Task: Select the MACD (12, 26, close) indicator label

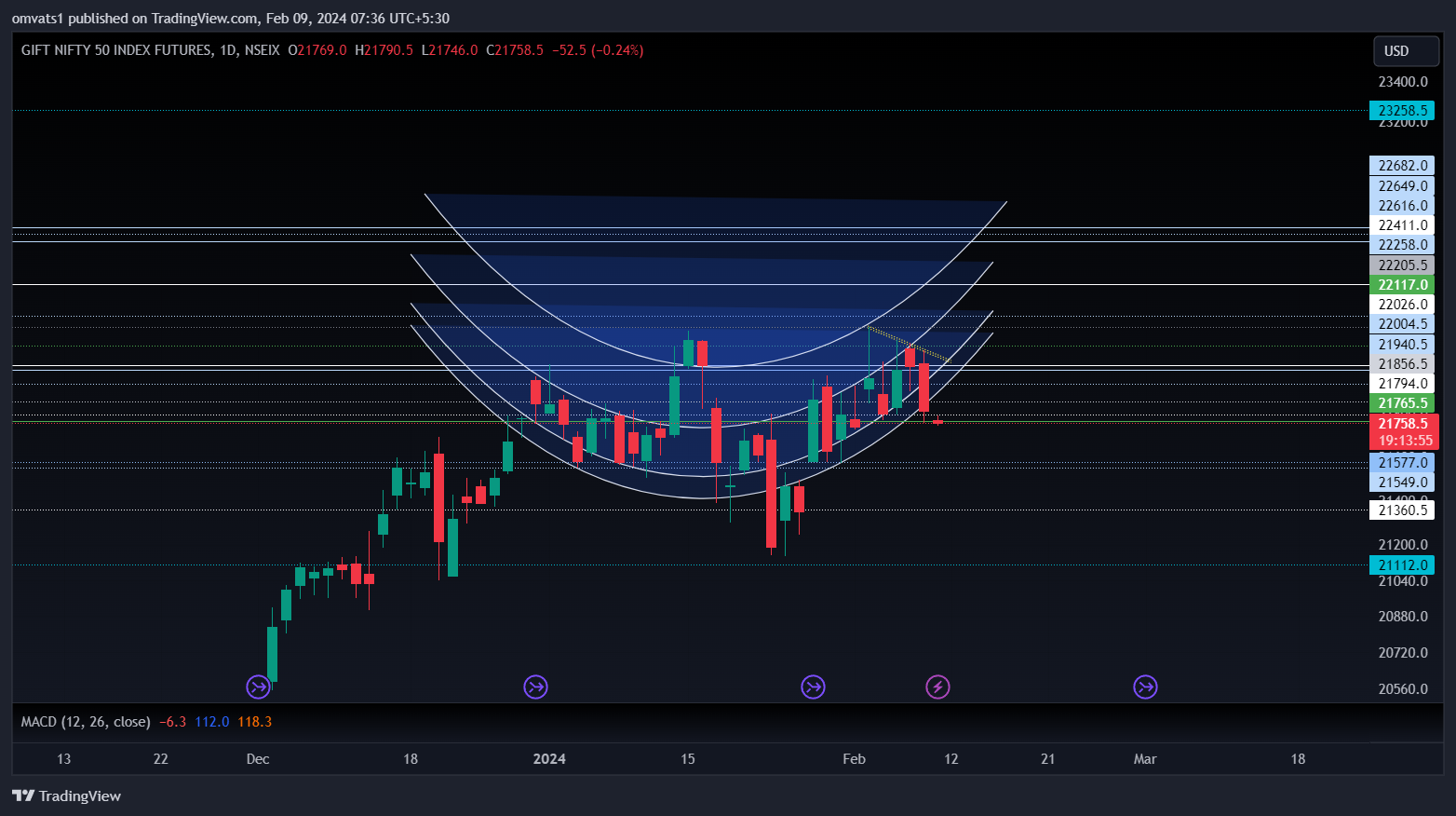Action: [86, 722]
